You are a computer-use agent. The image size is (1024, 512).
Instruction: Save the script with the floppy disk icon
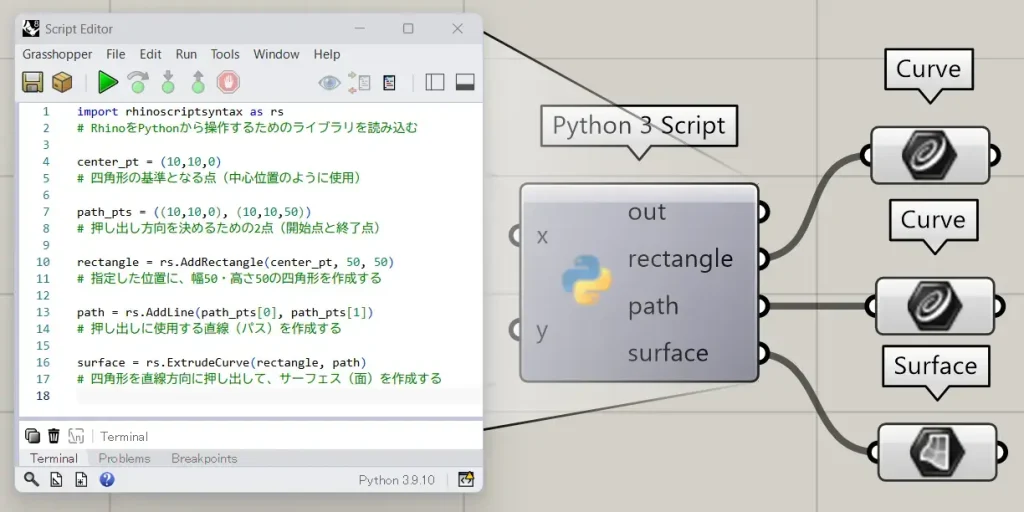pyautogui.click(x=33, y=82)
